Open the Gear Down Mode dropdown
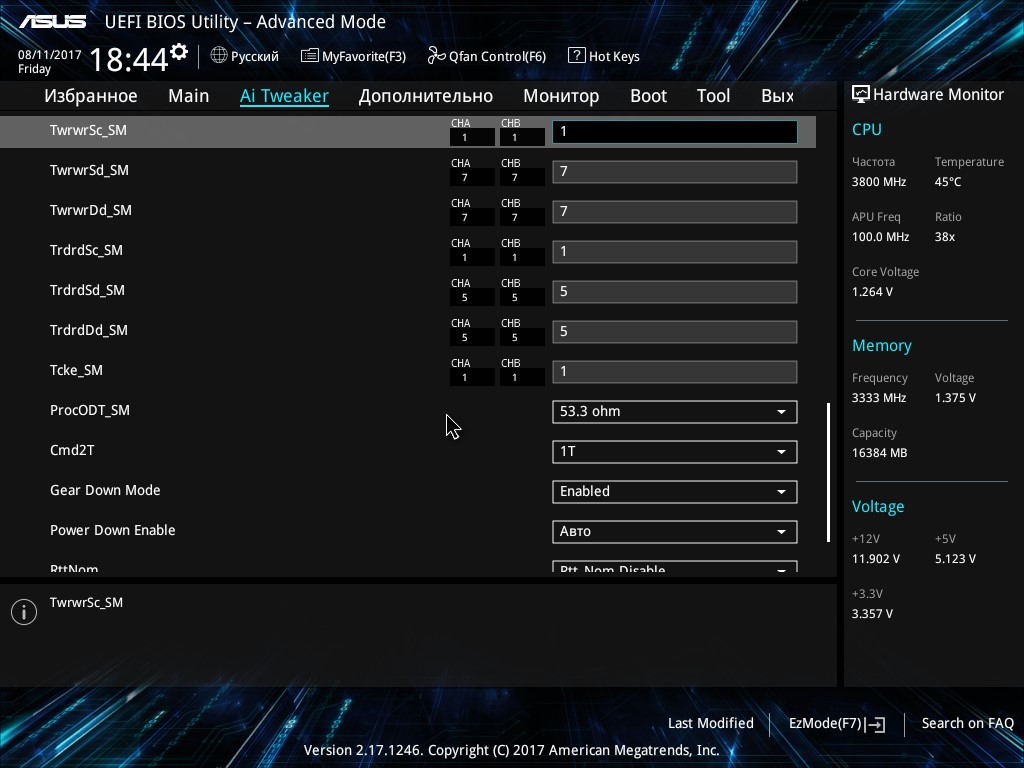Screen dimensions: 1024x768 coord(675,492)
